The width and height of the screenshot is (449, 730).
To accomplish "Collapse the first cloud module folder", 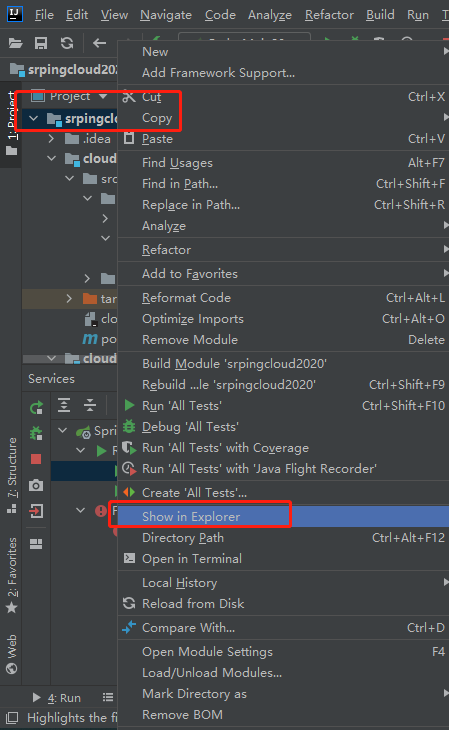I will tap(51, 158).
